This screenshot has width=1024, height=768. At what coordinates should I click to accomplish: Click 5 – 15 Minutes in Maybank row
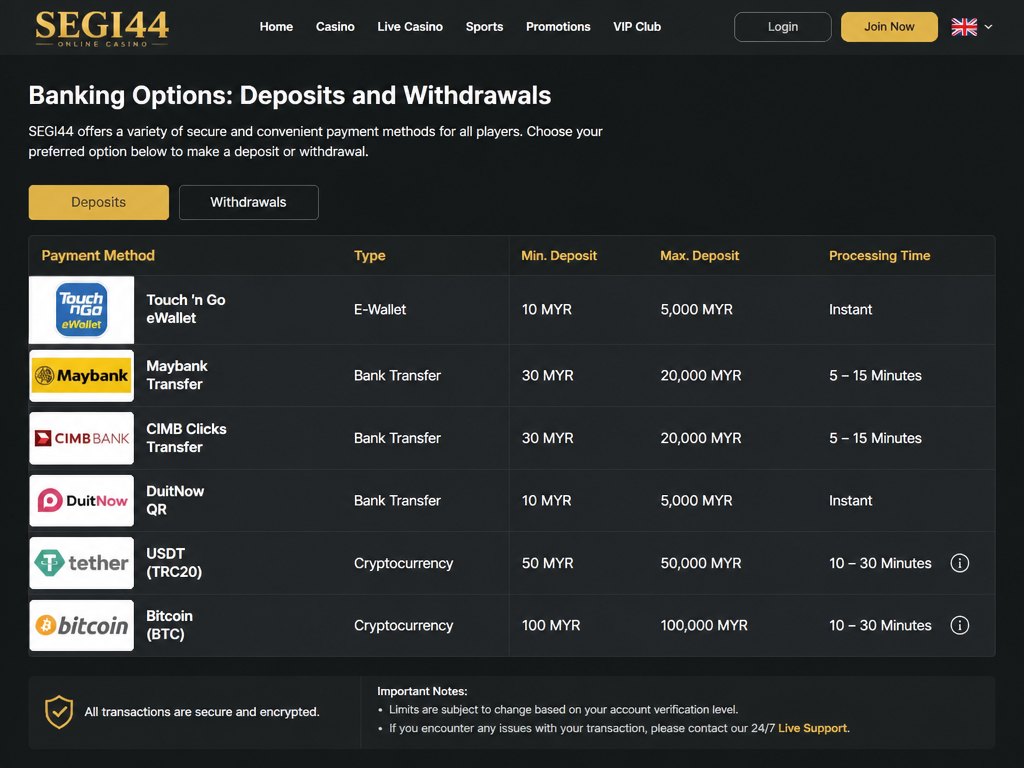tap(875, 376)
